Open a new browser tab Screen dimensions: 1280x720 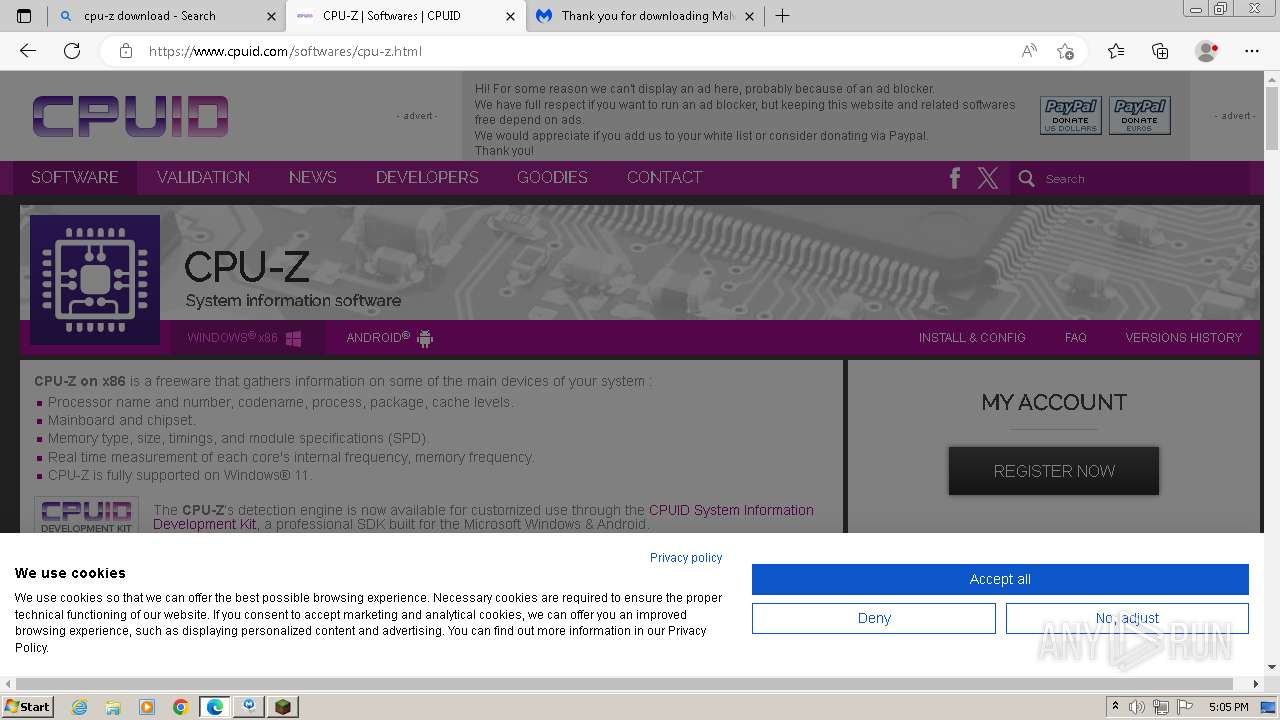[x=783, y=16]
